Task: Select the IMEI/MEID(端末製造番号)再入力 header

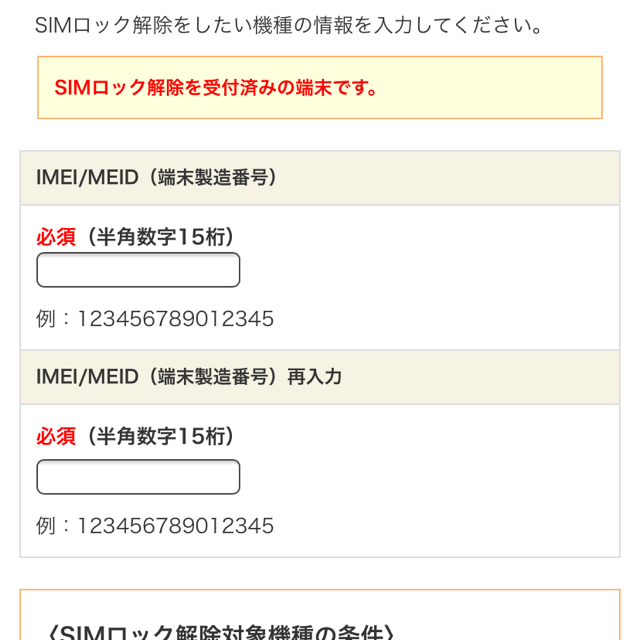Action: (320, 377)
